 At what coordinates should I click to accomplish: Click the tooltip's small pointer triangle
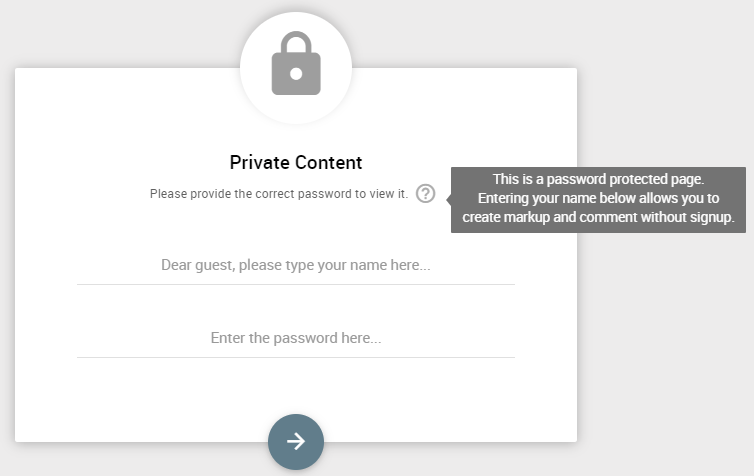pyautogui.click(x=449, y=199)
